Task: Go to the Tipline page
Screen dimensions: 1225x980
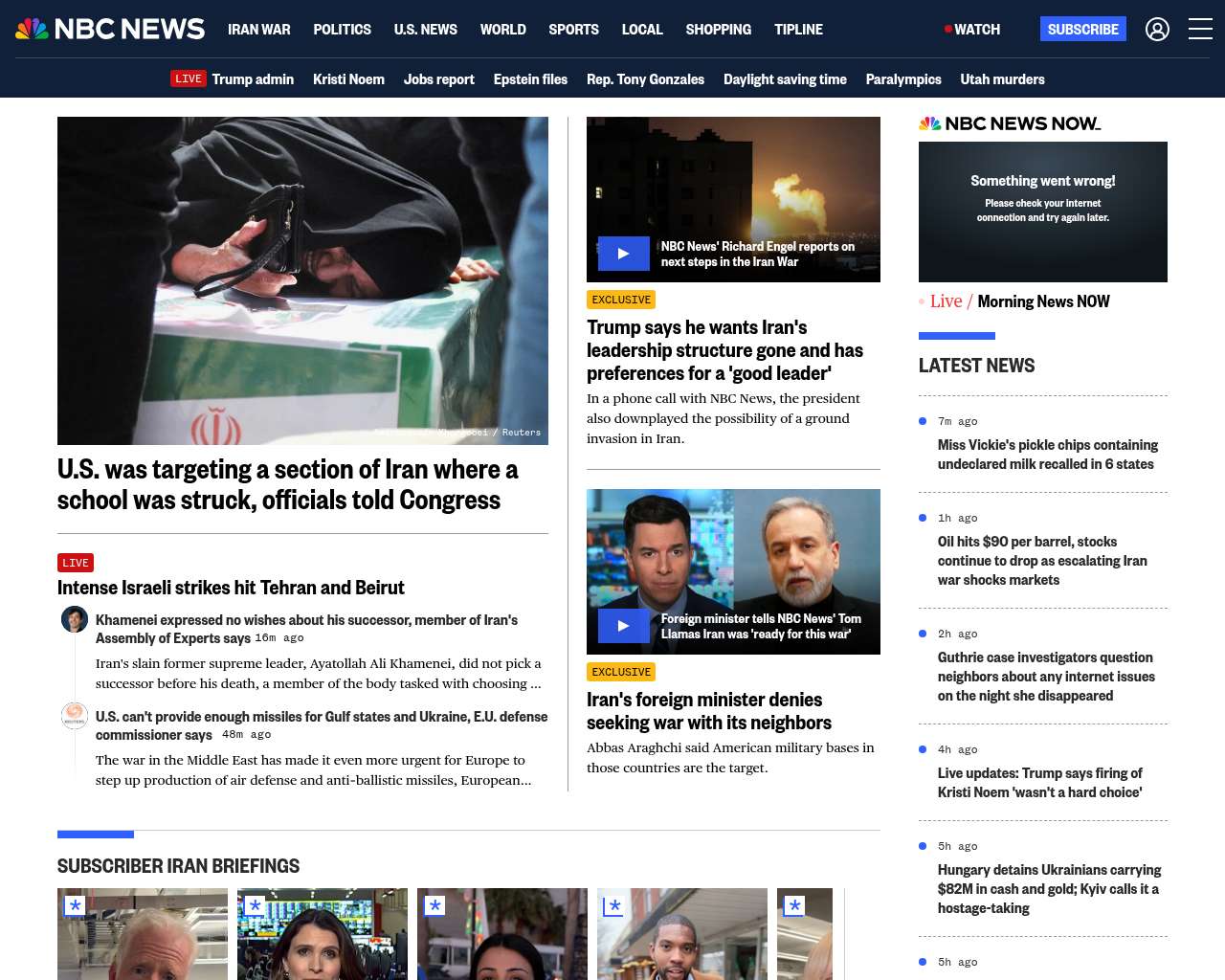Action: [799, 29]
